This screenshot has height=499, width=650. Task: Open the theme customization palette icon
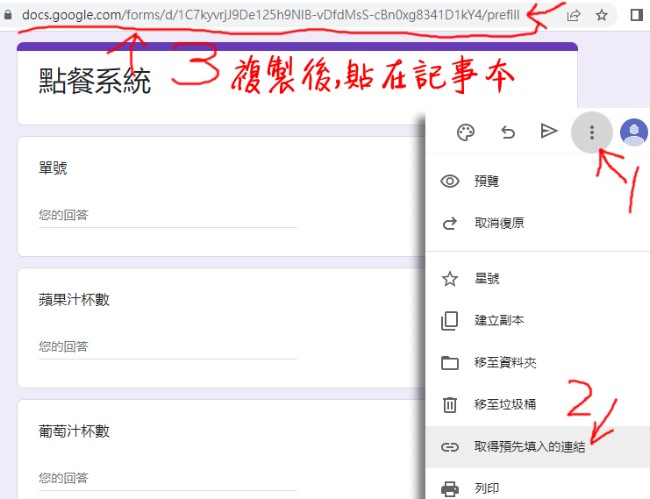pyautogui.click(x=465, y=132)
